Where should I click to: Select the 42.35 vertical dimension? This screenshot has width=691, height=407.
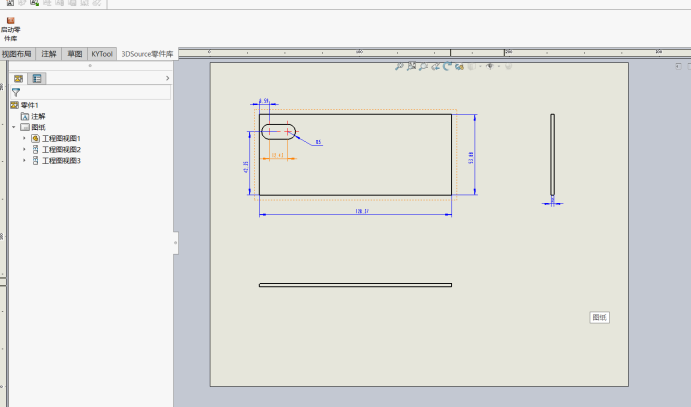[246, 166]
